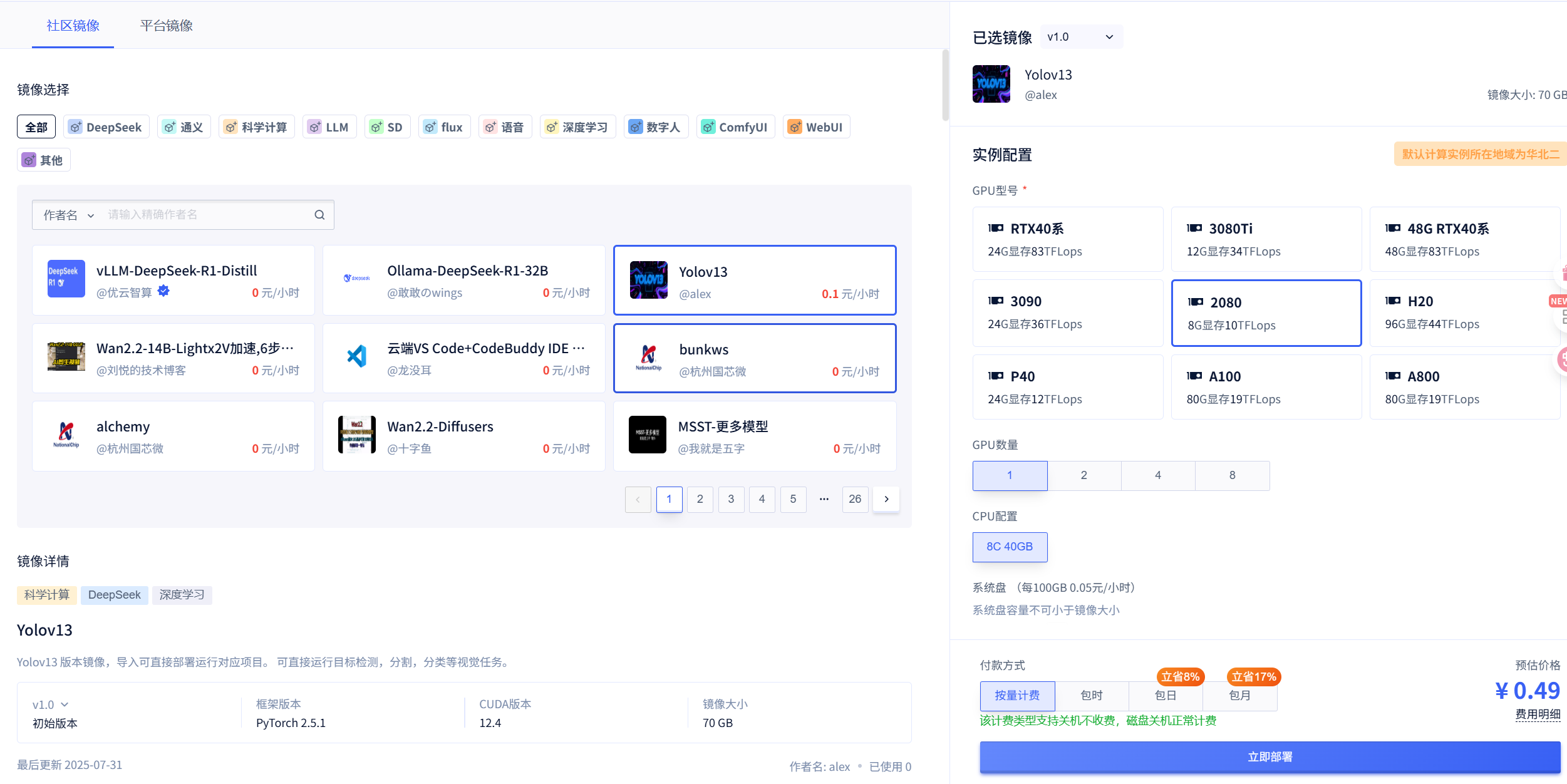Go to previous page of images

(638, 499)
